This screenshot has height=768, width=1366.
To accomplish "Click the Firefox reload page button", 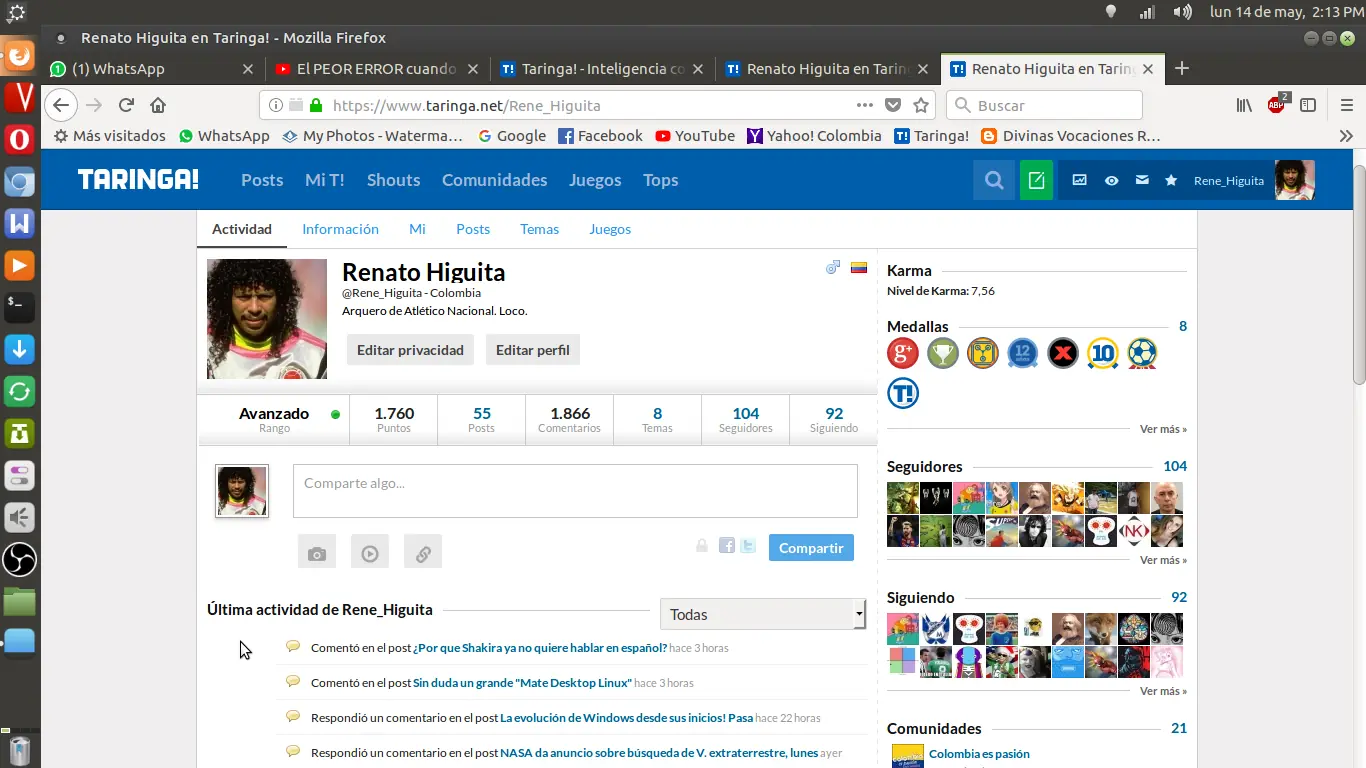I will click(x=126, y=105).
